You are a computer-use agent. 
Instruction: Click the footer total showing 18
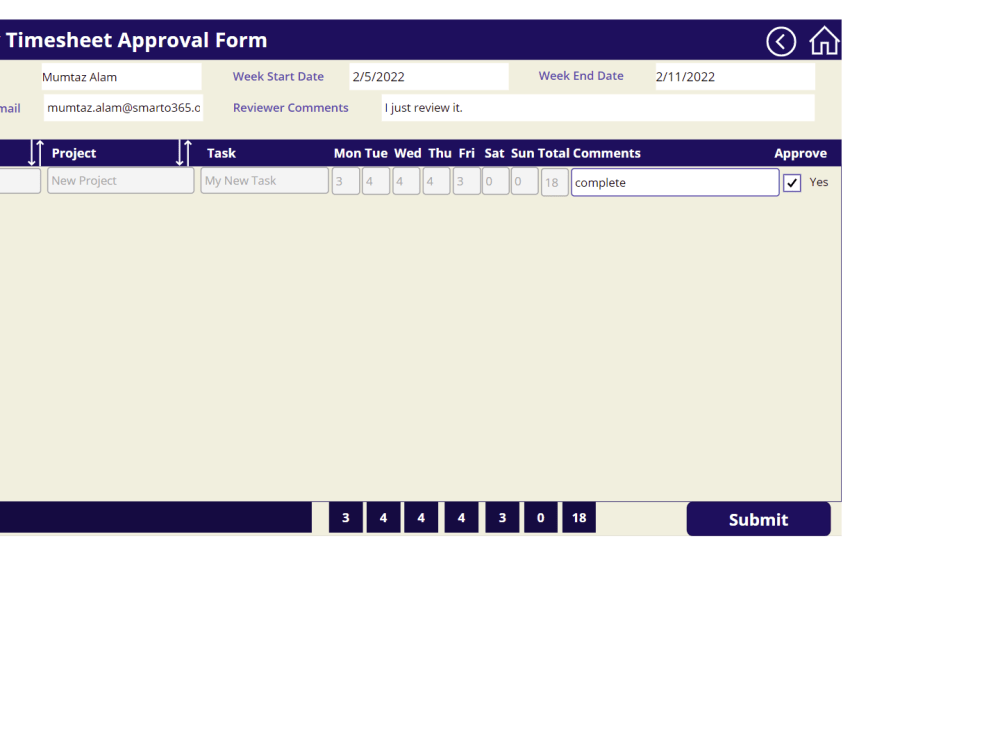tap(578, 517)
